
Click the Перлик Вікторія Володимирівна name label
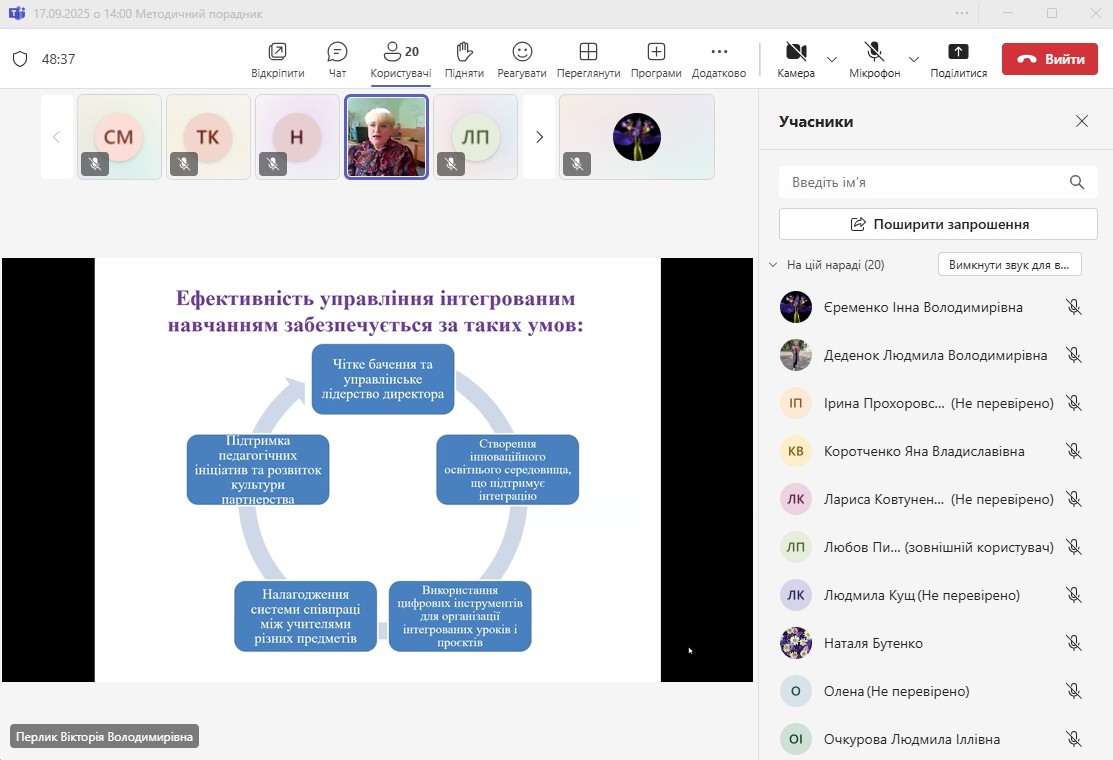point(104,737)
